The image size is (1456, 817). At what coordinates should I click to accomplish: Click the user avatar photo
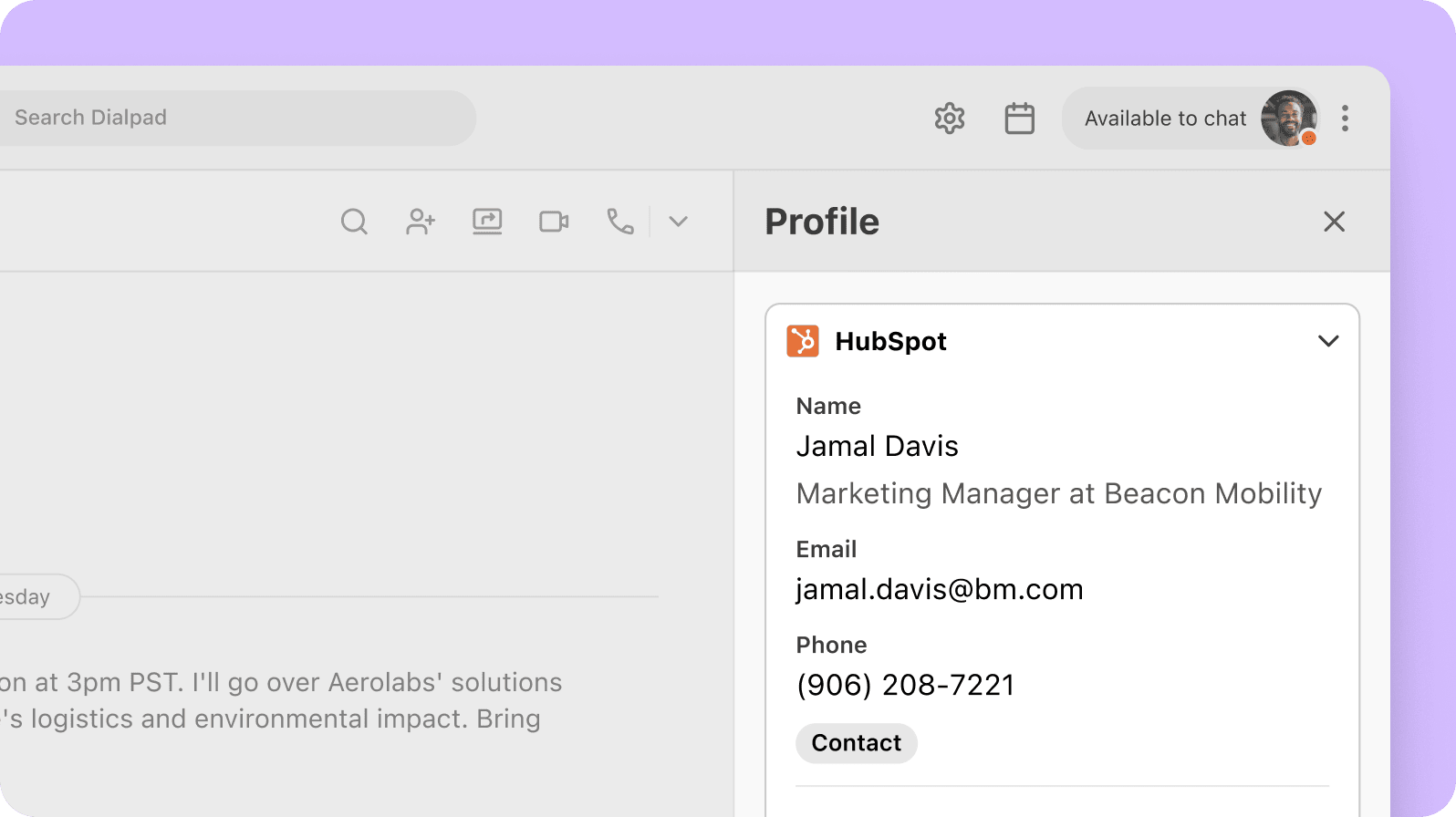tap(1289, 119)
